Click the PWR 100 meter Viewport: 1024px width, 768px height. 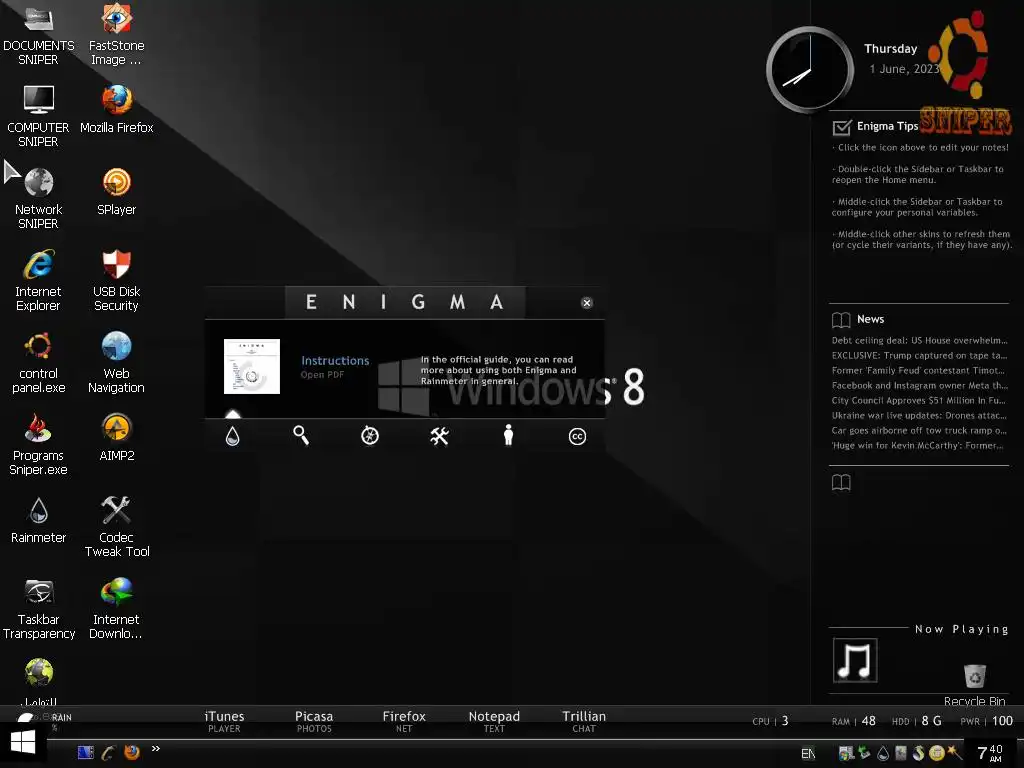pos(987,721)
